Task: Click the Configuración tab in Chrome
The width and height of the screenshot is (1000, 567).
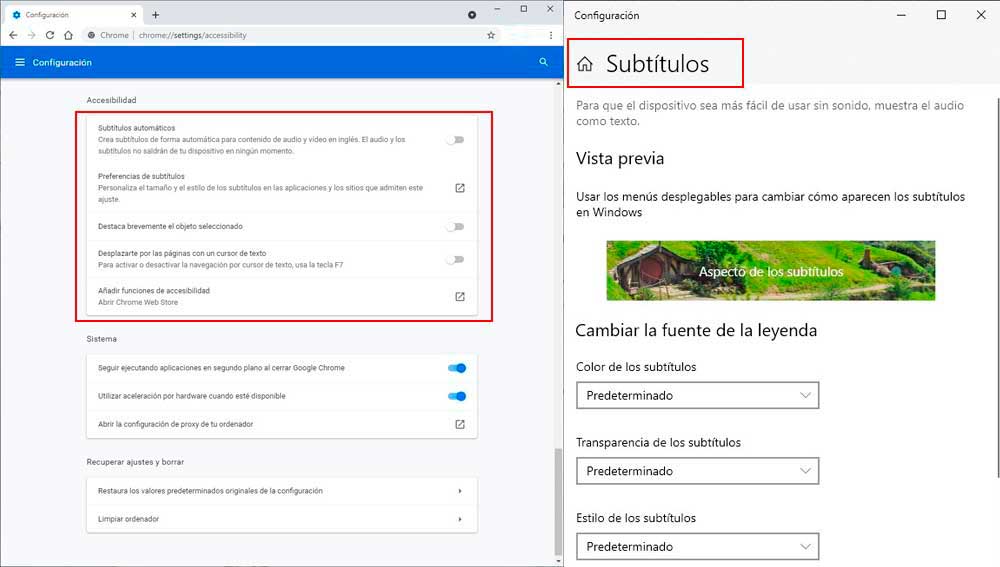Action: click(x=75, y=15)
